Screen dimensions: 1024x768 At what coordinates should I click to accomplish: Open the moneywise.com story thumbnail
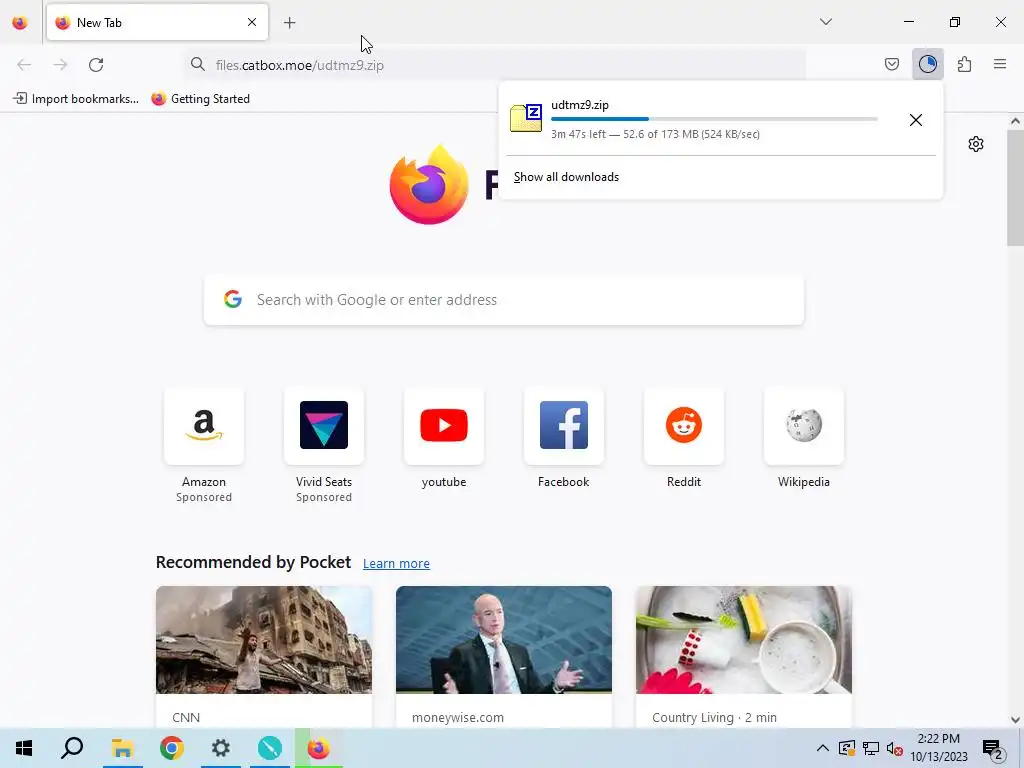tap(504, 640)
